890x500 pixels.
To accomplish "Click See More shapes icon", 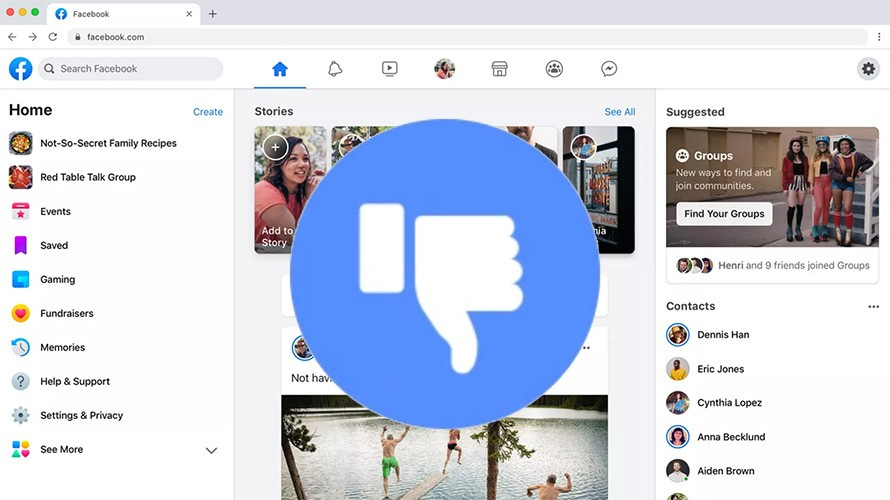I will click(20, 449).
